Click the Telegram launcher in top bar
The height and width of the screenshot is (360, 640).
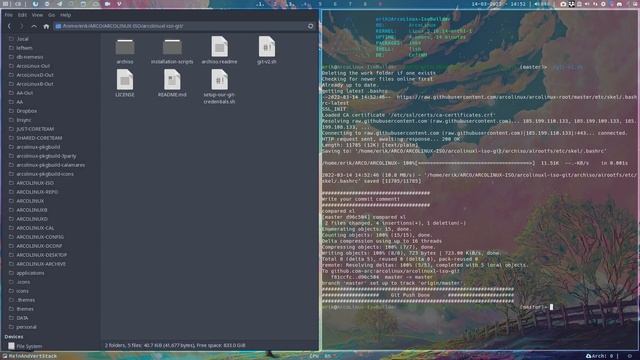tap(60, 4)
